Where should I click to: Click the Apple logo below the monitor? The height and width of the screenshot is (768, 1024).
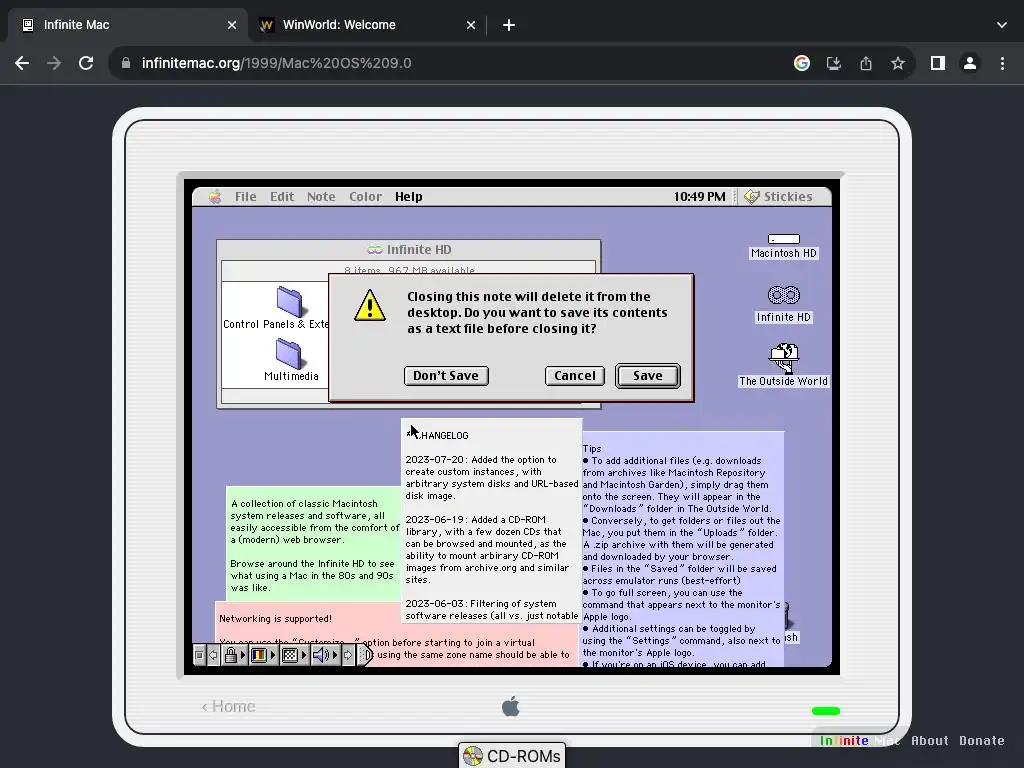click(x=511, y=706)
